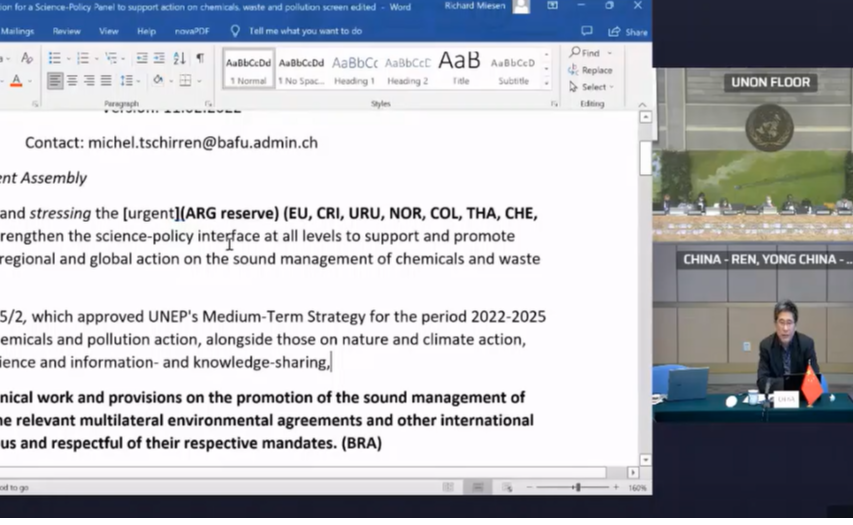Toggle Show/Hide paragraph marks
The width and height of the screenshot is (853, 525).
point(200,58)
